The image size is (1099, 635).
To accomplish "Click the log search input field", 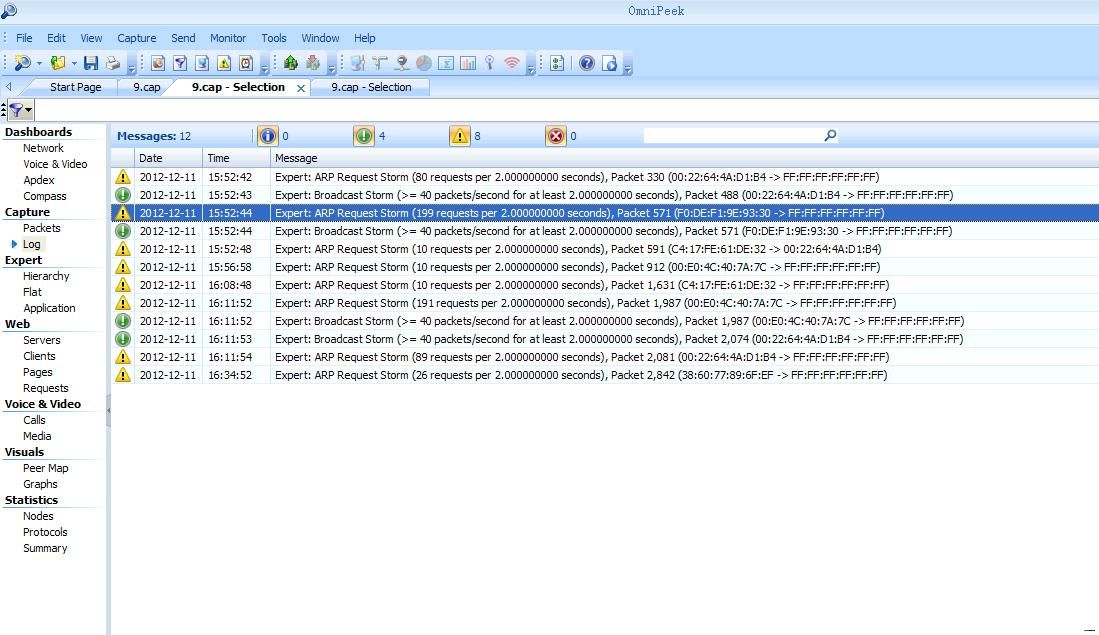I will [733, 135].
